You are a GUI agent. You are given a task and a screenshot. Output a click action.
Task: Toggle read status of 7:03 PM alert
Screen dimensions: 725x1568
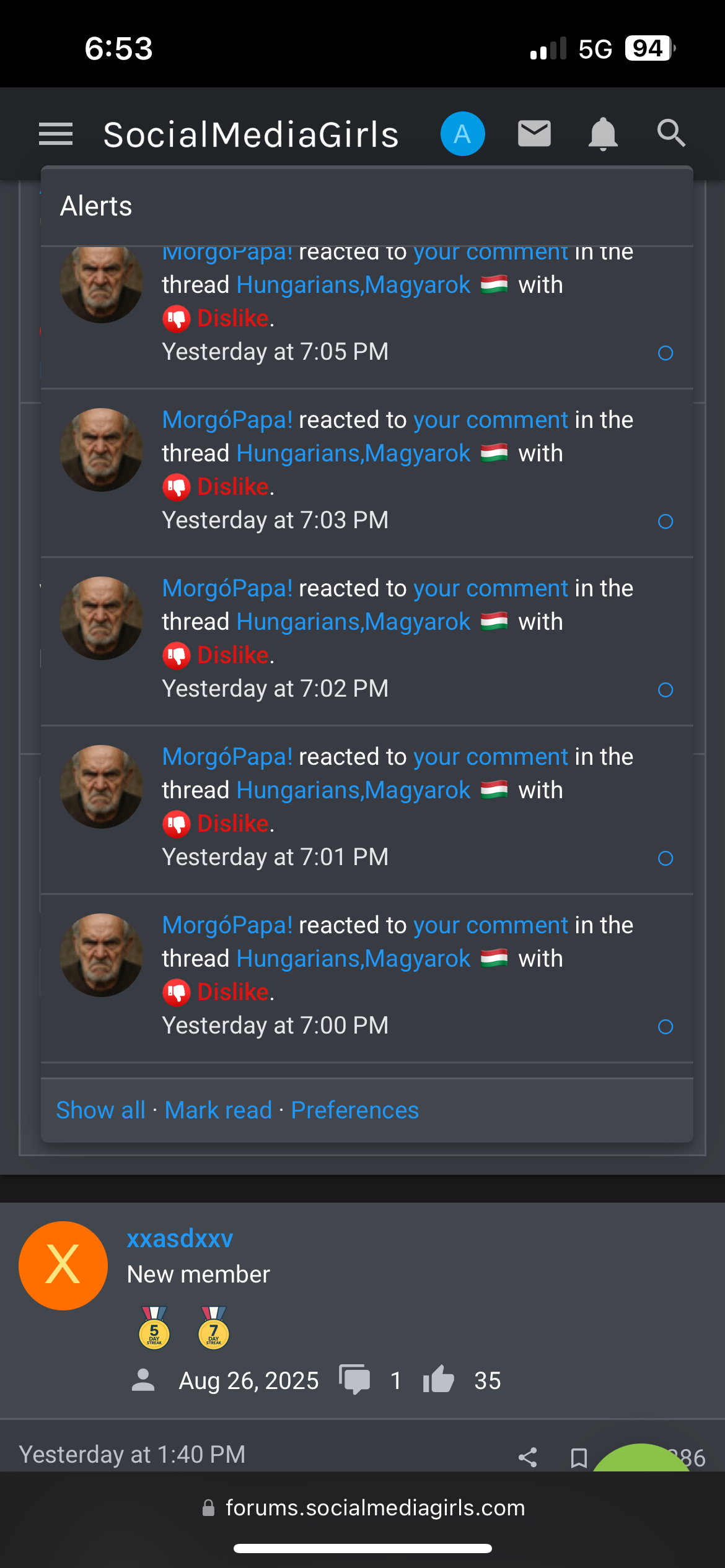666,521
